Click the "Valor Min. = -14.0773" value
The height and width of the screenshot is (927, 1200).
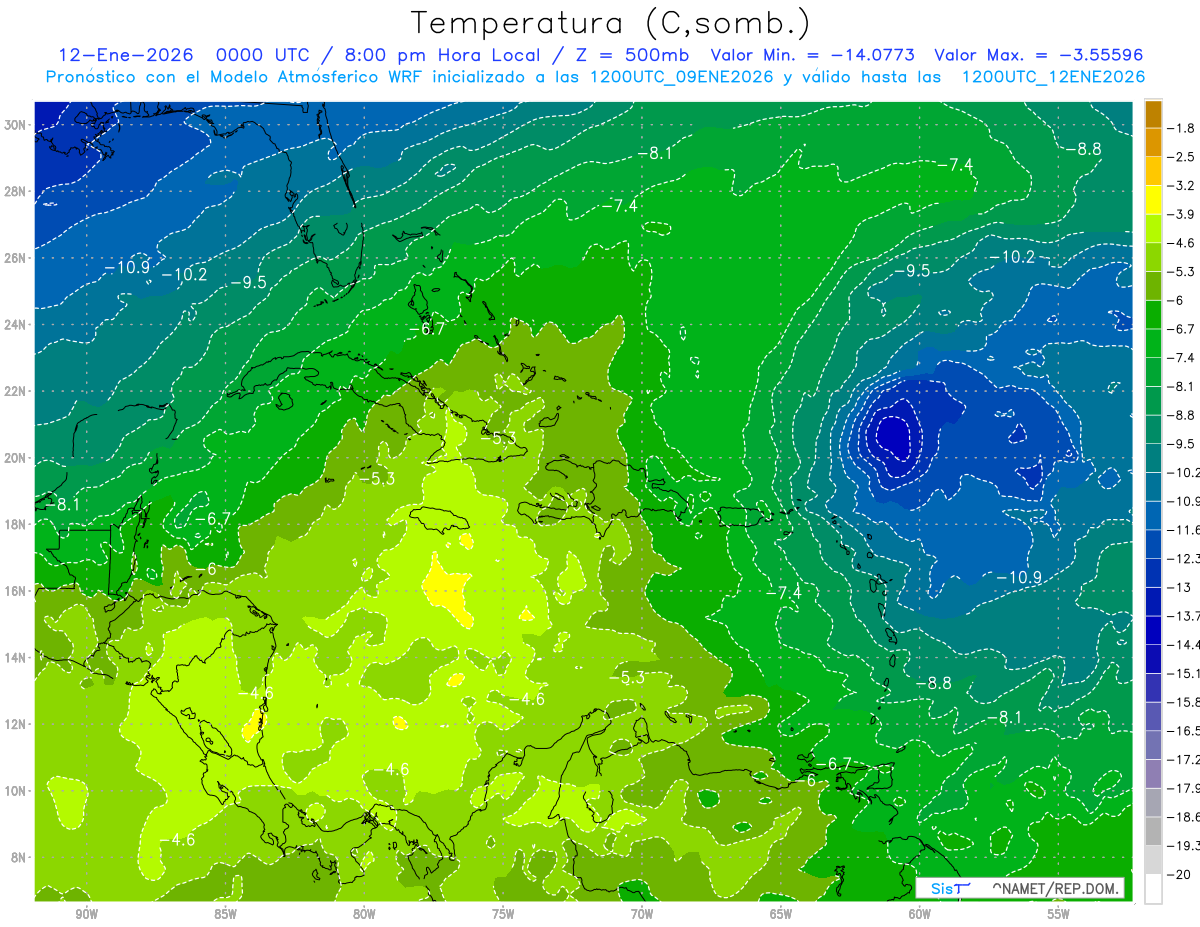coord(813,55)
